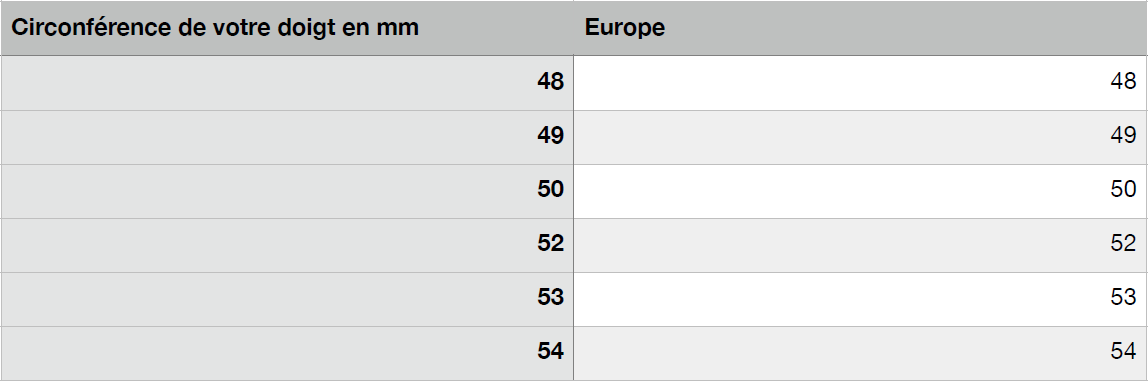Select the bold 52 circumference cell

click(x=287, y=245)
